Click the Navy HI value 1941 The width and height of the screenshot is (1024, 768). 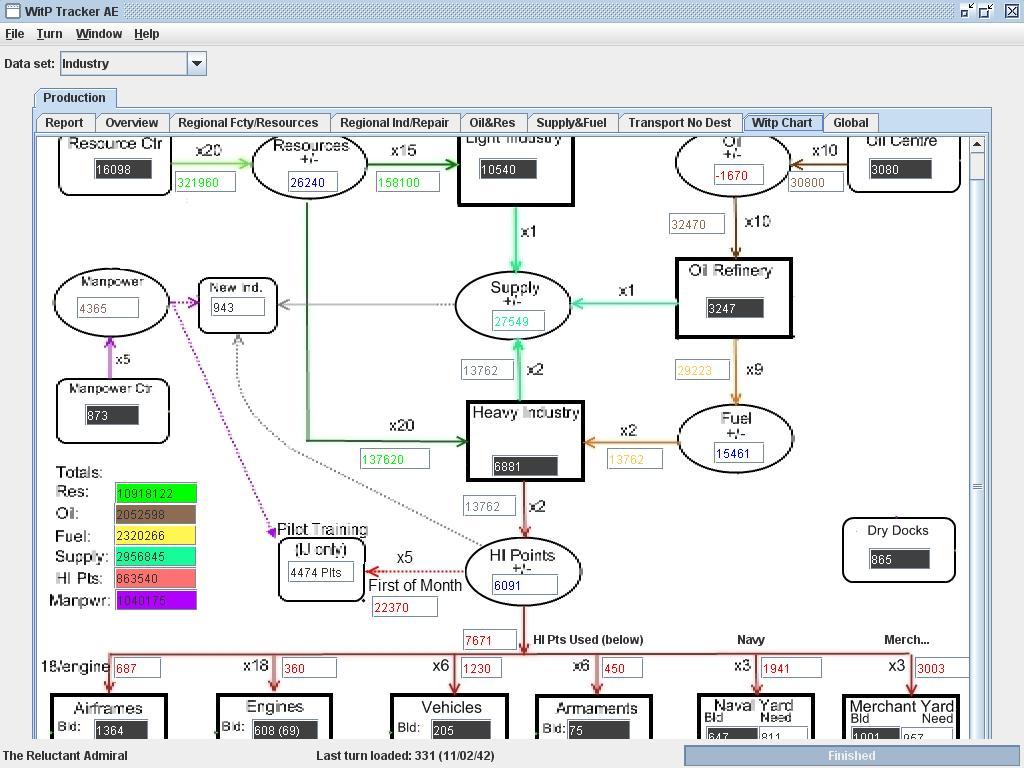click(x=791, y=667)
